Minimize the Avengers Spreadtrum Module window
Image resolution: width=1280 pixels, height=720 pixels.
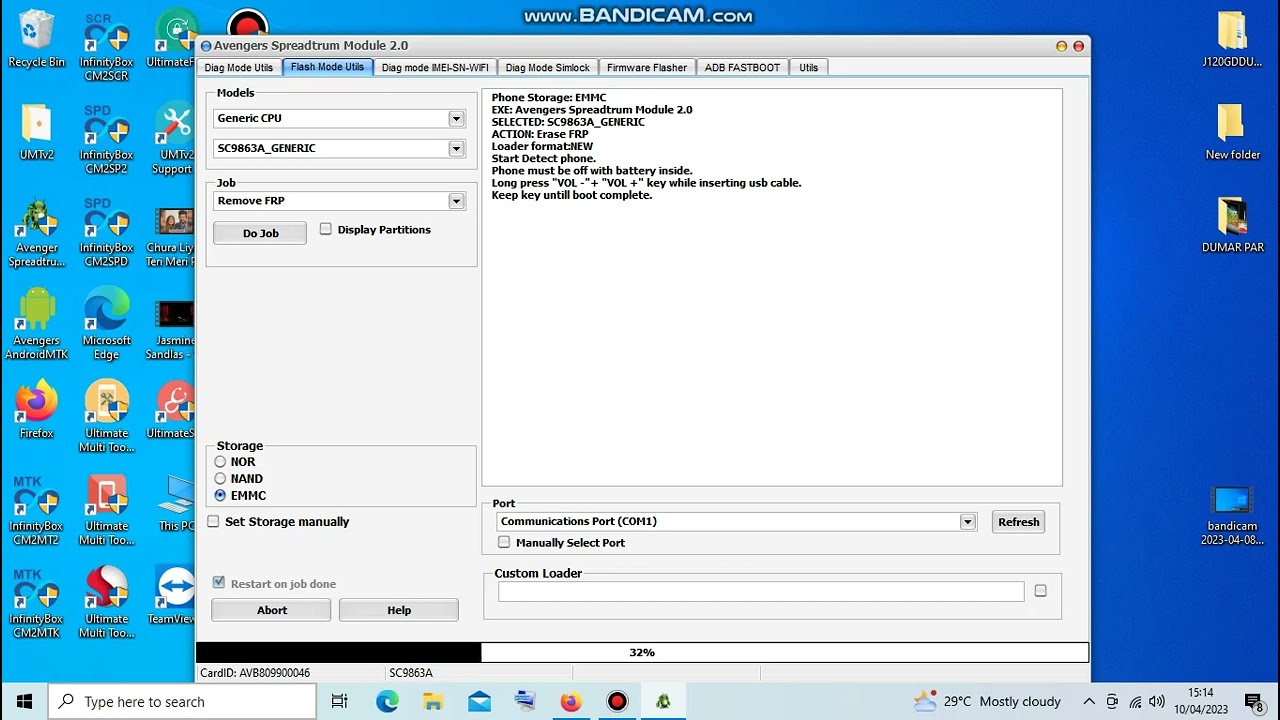point(1062,46)
